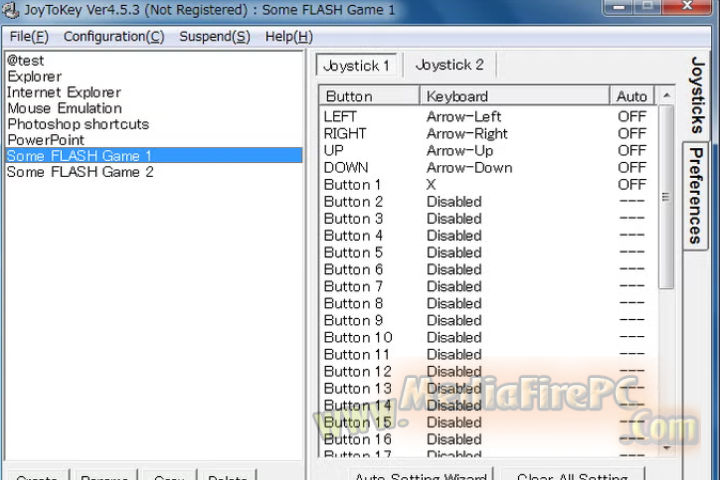Select the Button 5 row
This screenshot has width=720, height=480.
point(489,253)
